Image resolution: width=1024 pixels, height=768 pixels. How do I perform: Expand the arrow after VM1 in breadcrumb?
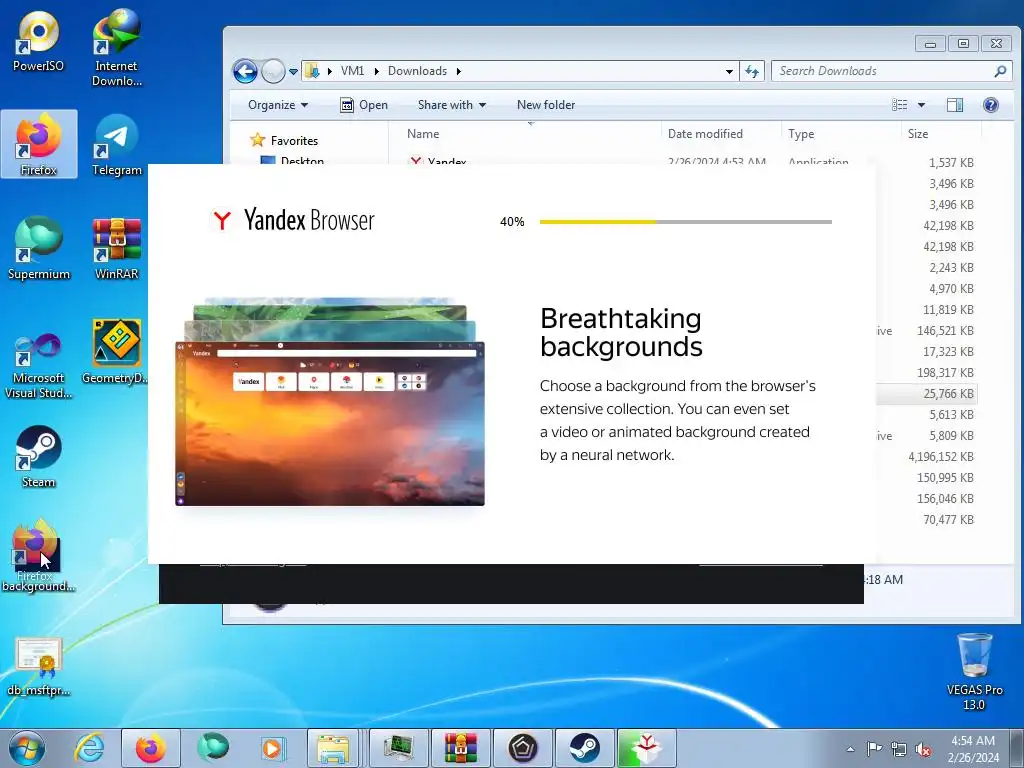[376, 71]
